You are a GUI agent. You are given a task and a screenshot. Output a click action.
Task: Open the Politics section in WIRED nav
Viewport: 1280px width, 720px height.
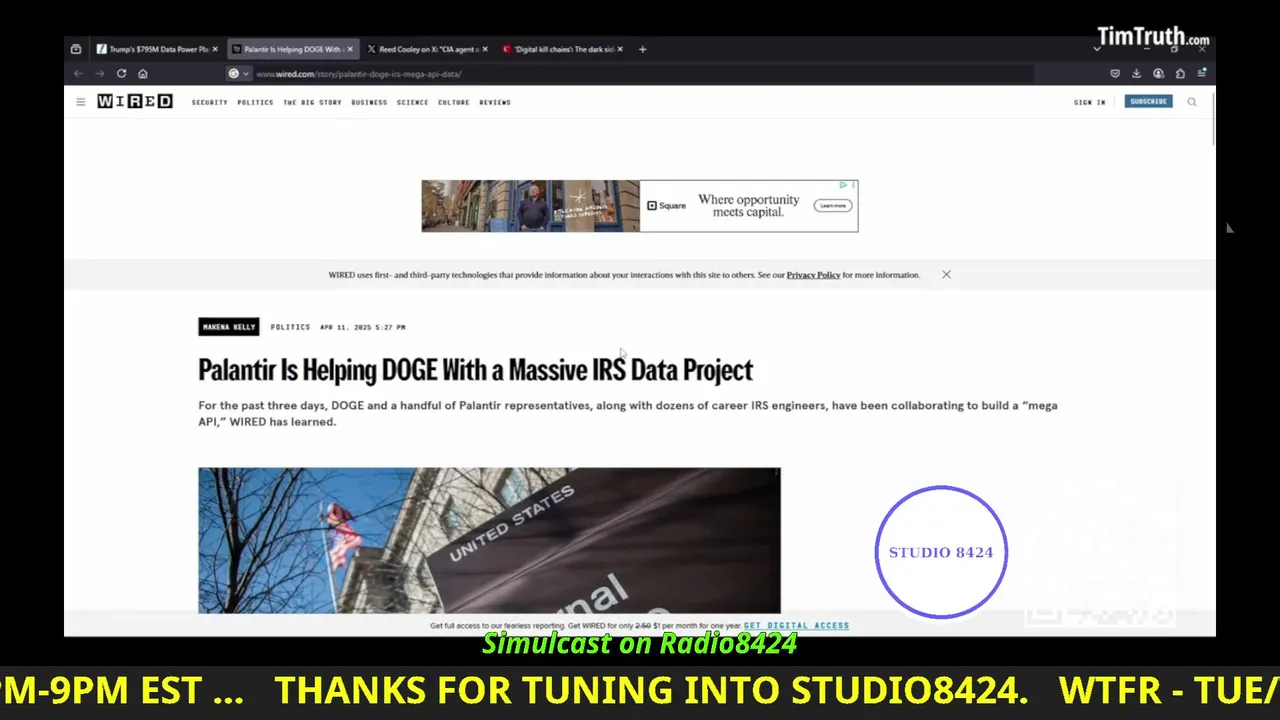(x=255, y=102)
